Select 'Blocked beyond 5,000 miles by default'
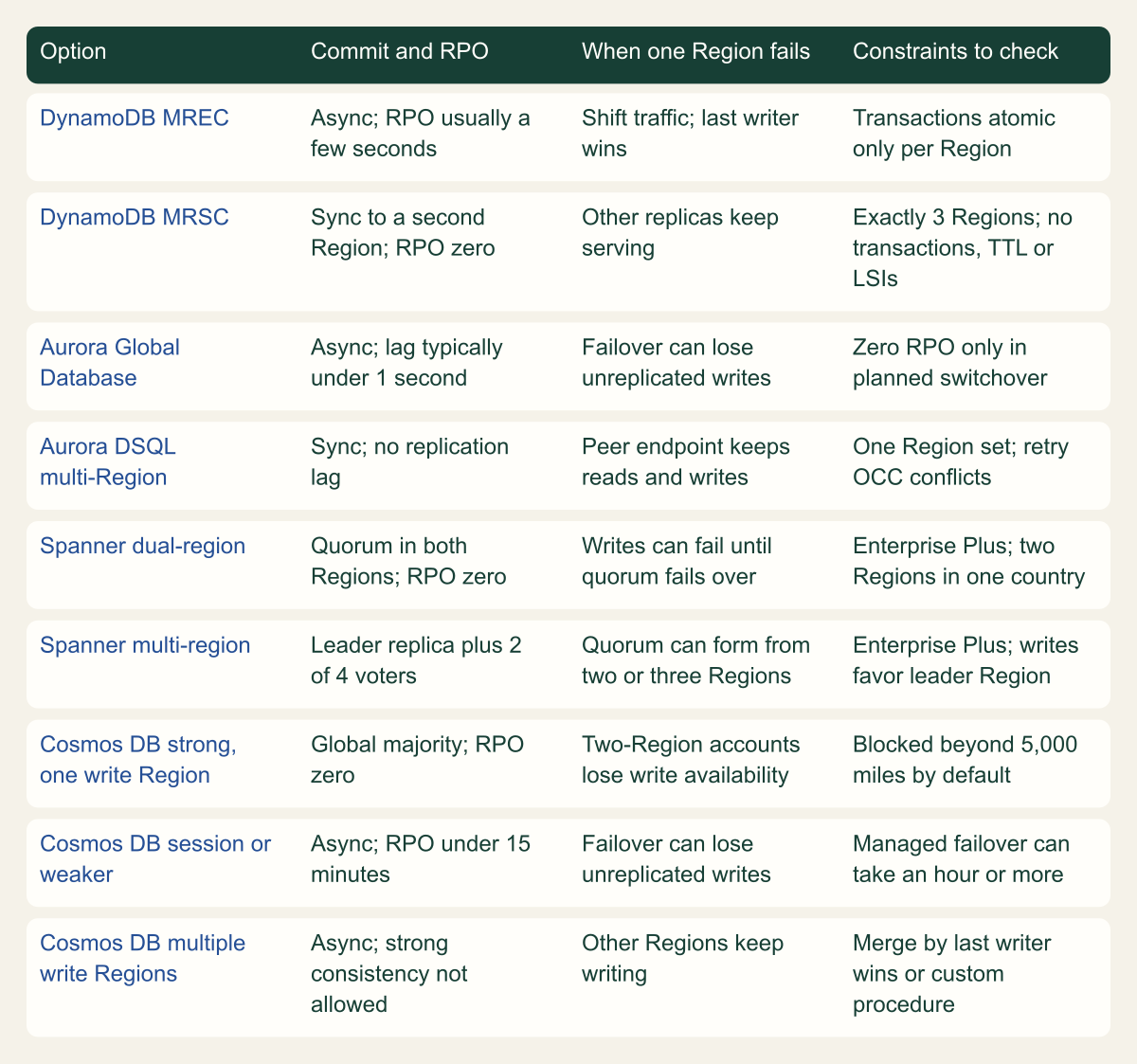The width and height of the screenshot is (1137, 1064). 966,760
